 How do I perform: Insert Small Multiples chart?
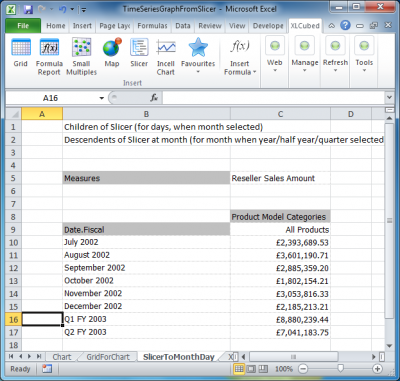click(x=81, y=57)
